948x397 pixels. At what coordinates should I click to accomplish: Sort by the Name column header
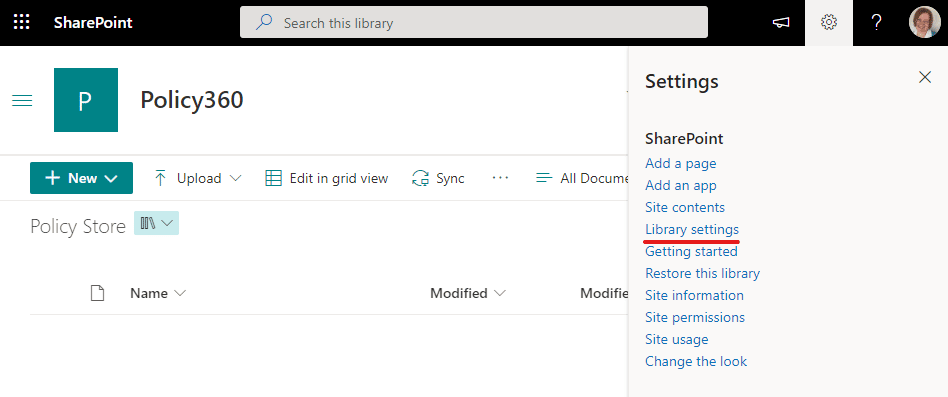tap(158, 294)
